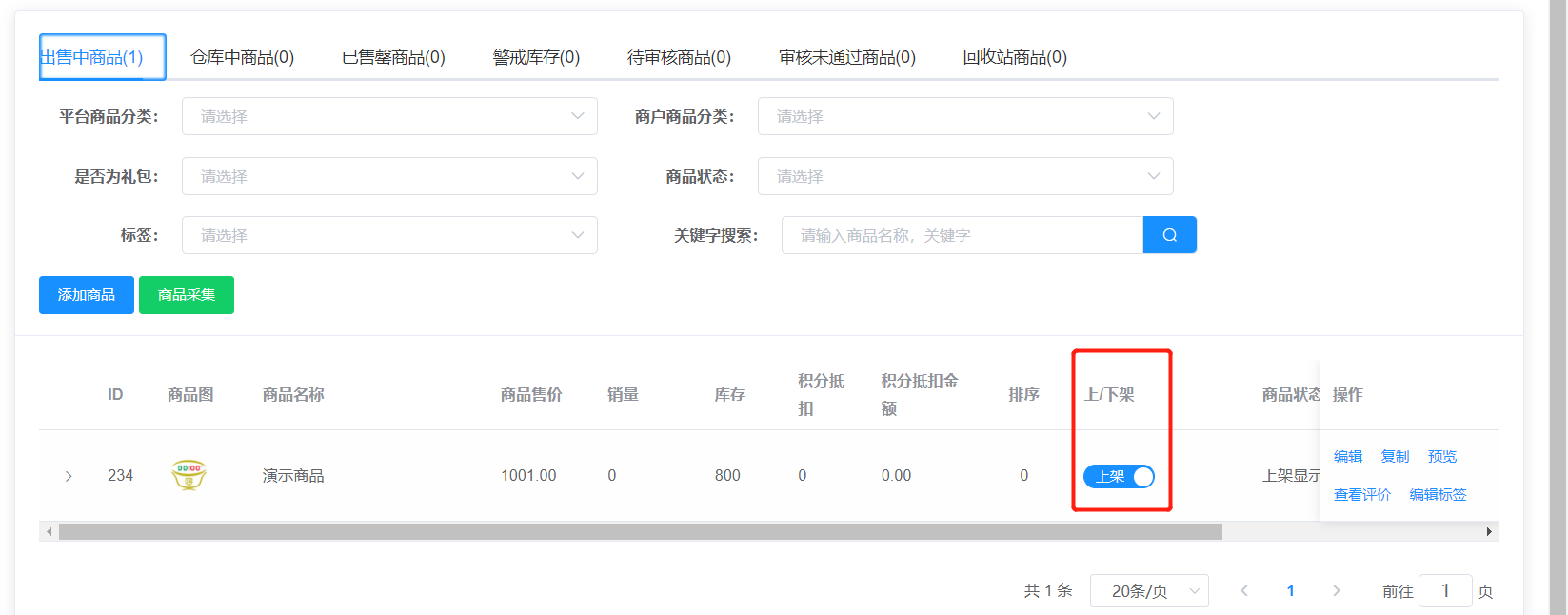The height and width of the screenshot is (615, 1568).
Task: Focus the 关键字搜索 input field
Action: click(962, 235)
